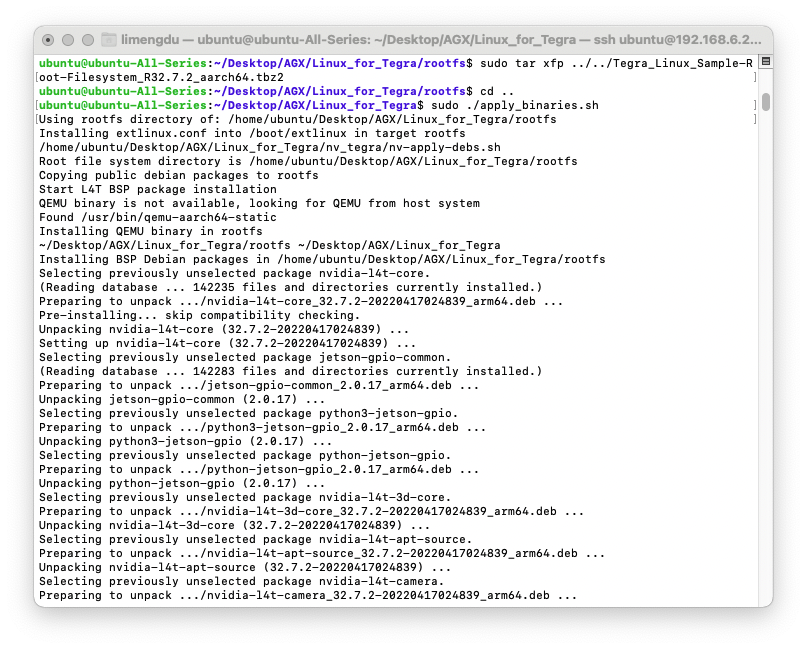Click '142283 files and directories' database line

click(291, 371)
